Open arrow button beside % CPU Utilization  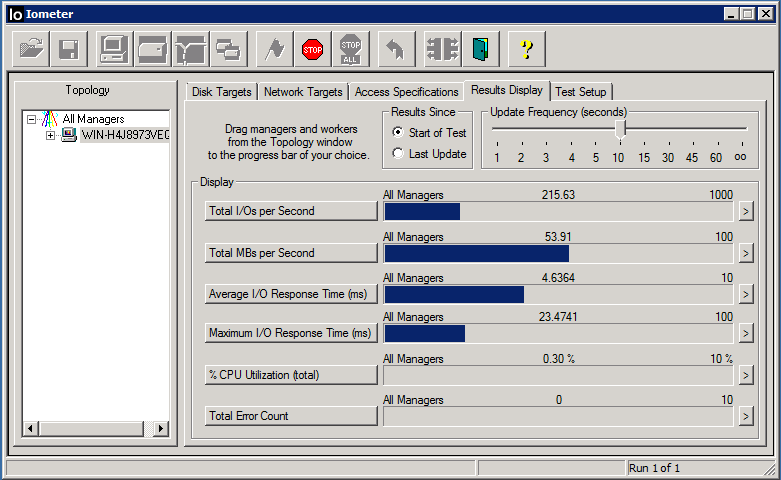tap(745, 375)
